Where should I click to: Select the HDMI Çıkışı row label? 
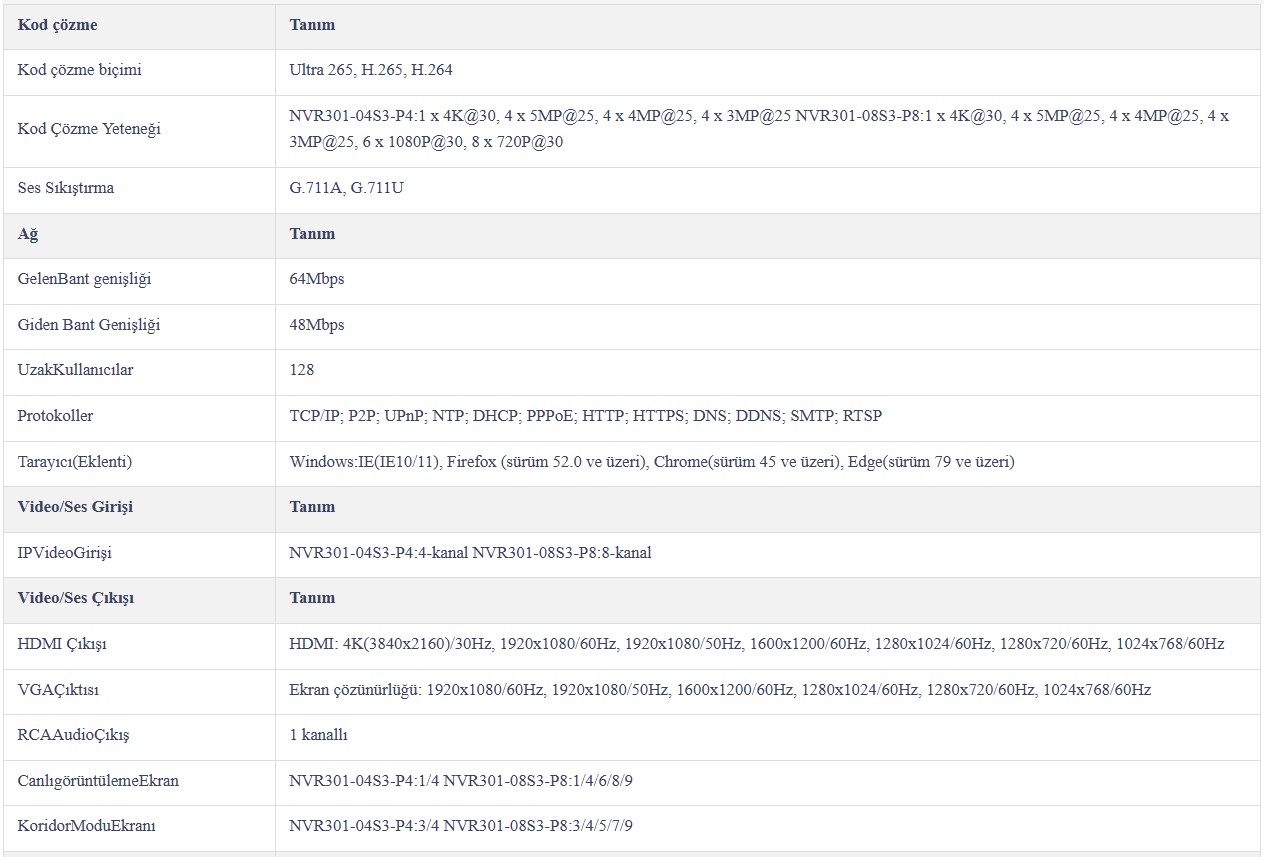click(62, 644)
